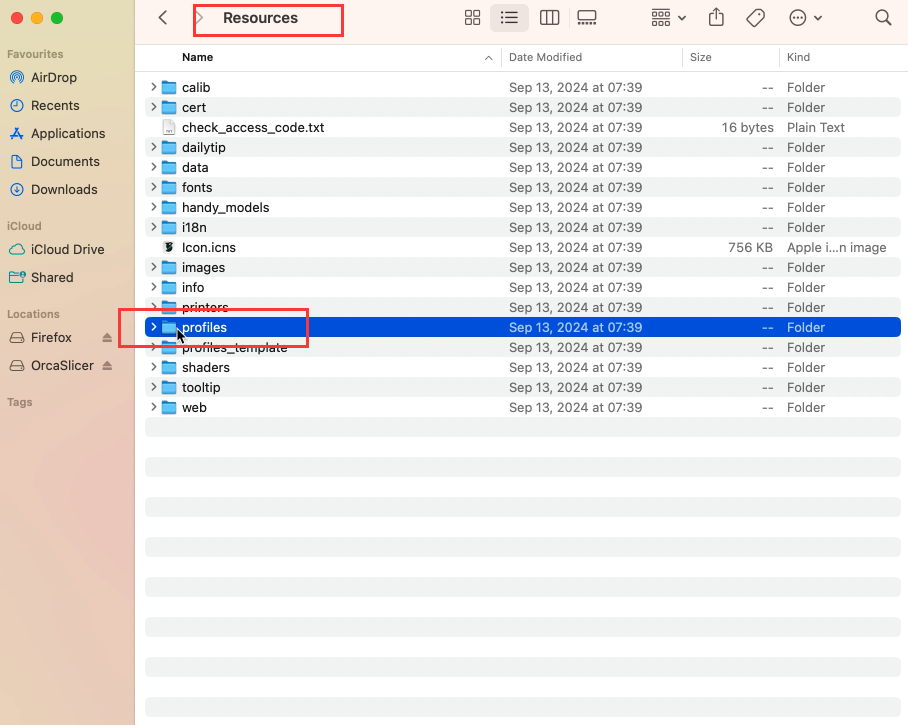The width and height of the screenshot is (908, 725).
Task: Open Applications in the sidebar
Action: tap(57, 134)
